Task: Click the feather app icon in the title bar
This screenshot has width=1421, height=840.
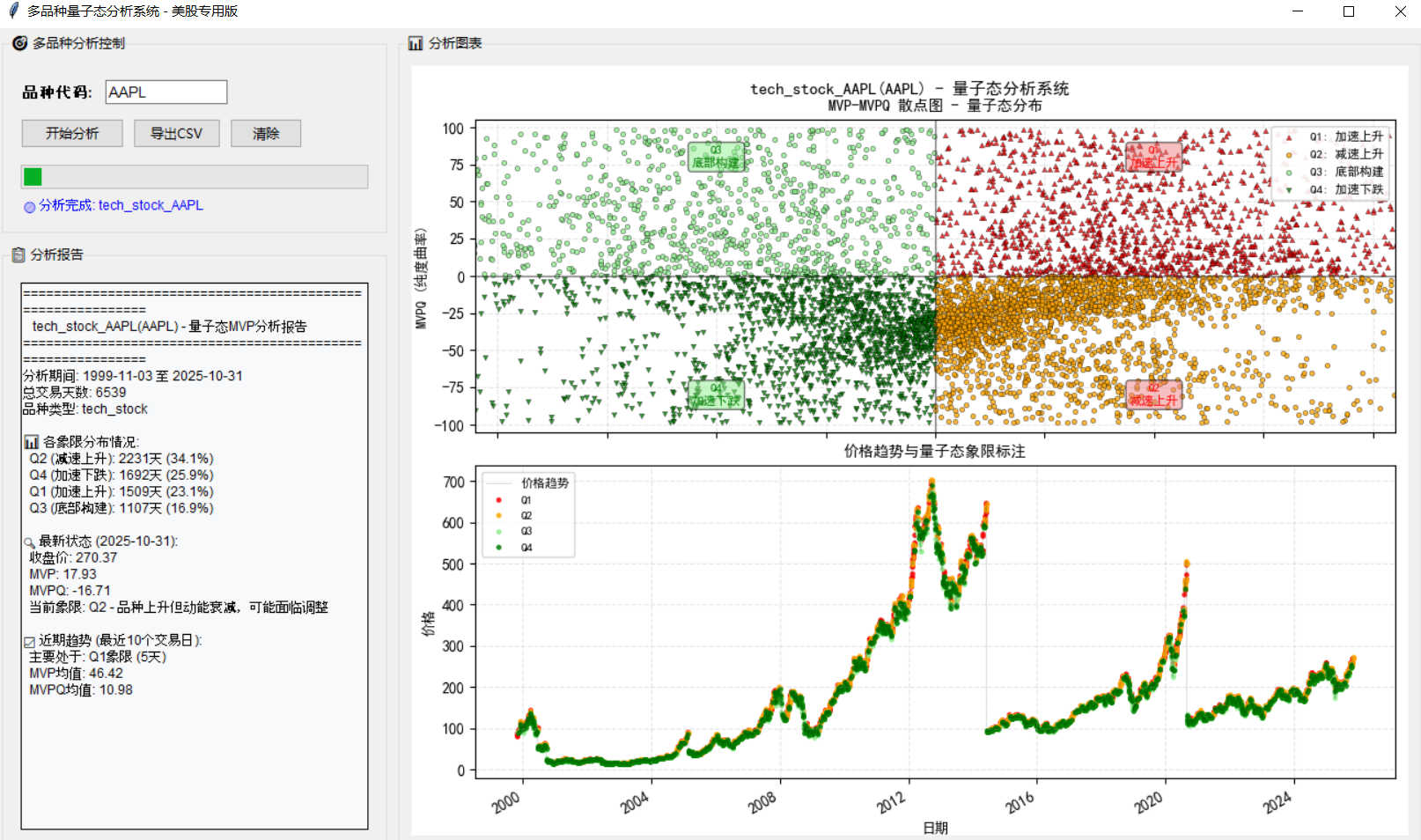Action: click(x=13, y=11)
